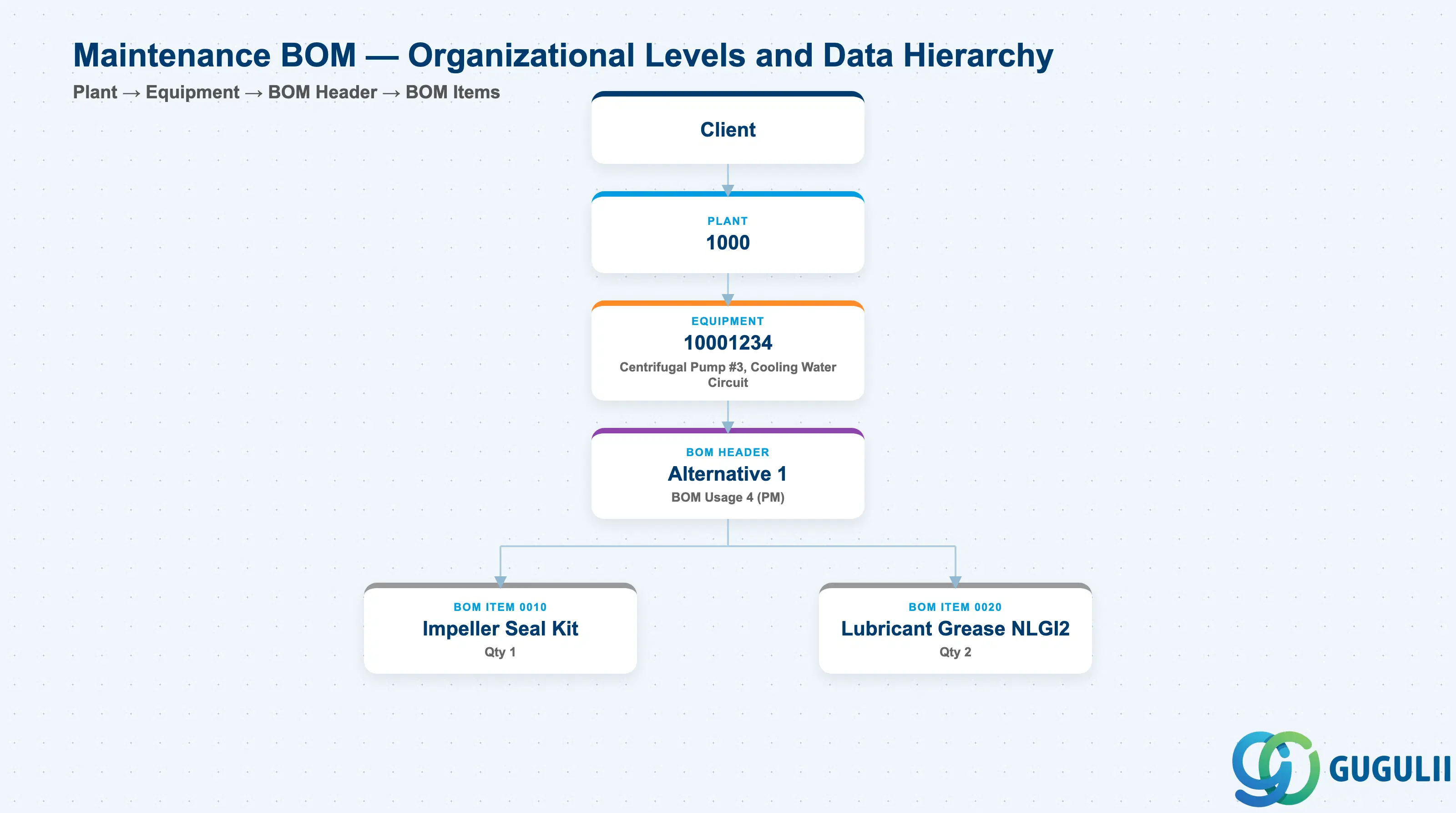
Task: Open the BOM Header Alternative 1 card
Action: point(728,474)
